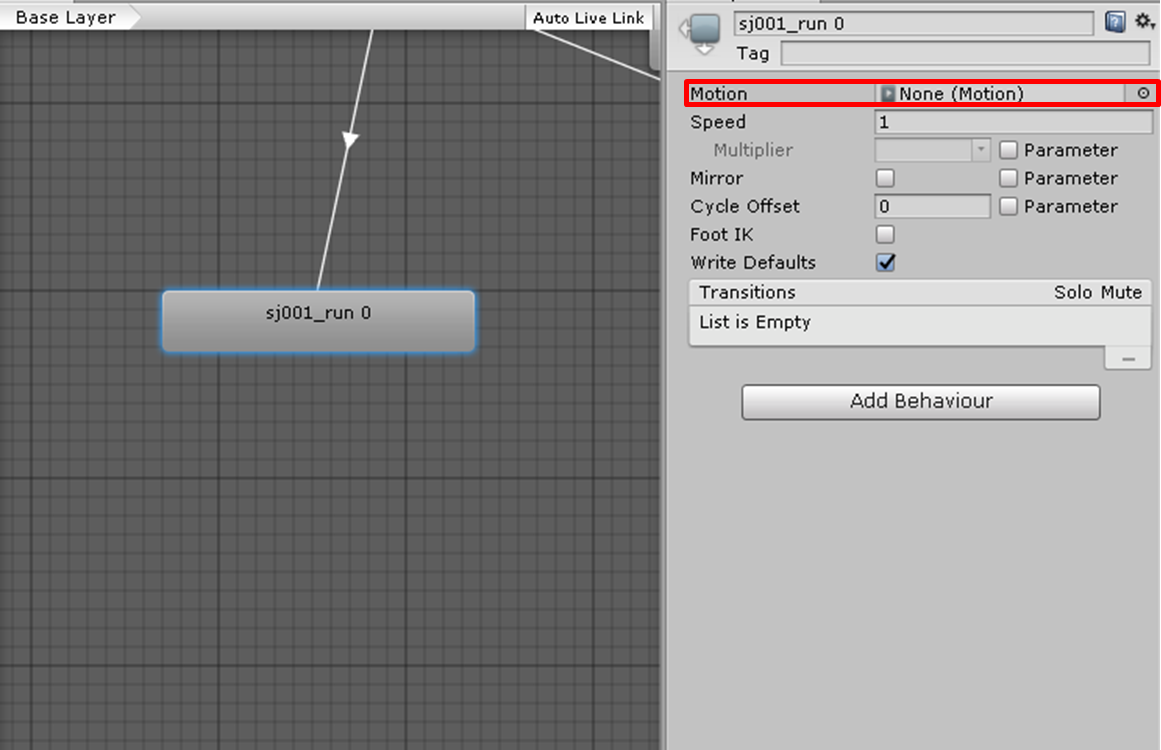Toggle the Mirror checkbox
This screenshot has height=750, width=1161.
coord(885,178)
